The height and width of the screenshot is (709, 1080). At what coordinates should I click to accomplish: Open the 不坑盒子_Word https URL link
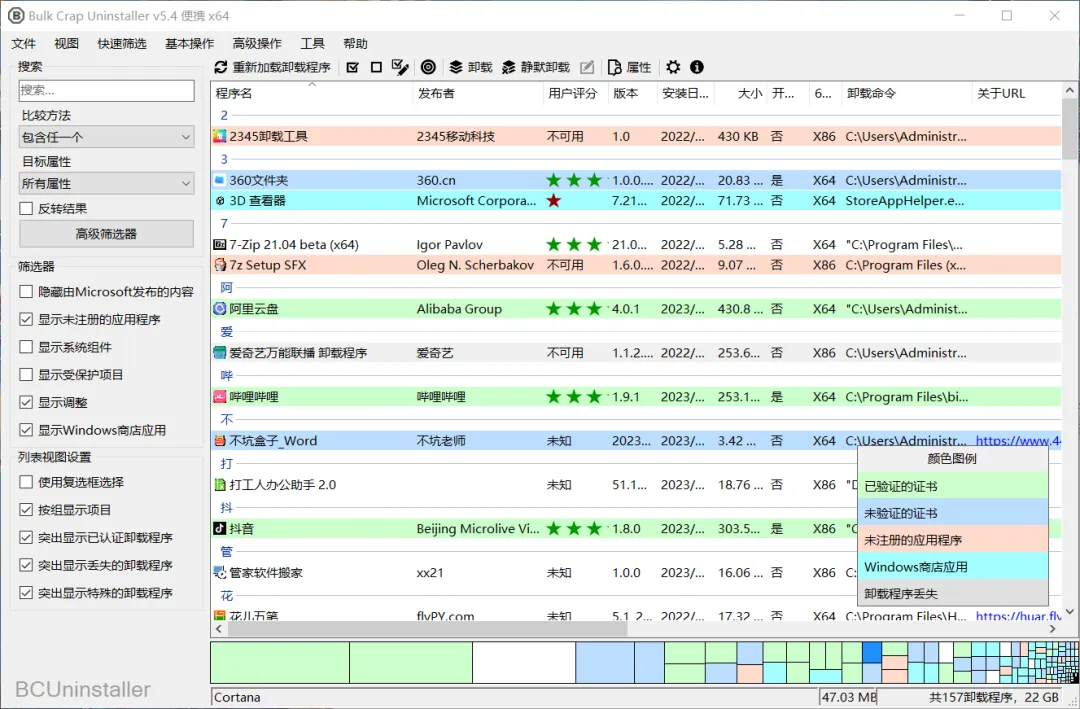tap(1018, 441)
